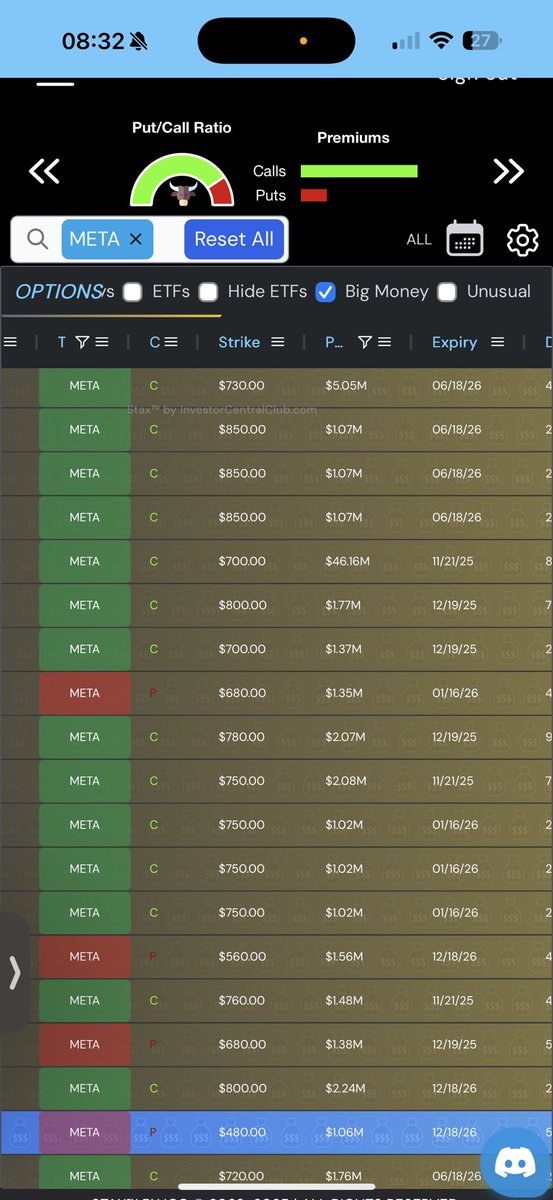Open the Discord chat button
Screen dimensions: 553x1200
coord(517,1161)
